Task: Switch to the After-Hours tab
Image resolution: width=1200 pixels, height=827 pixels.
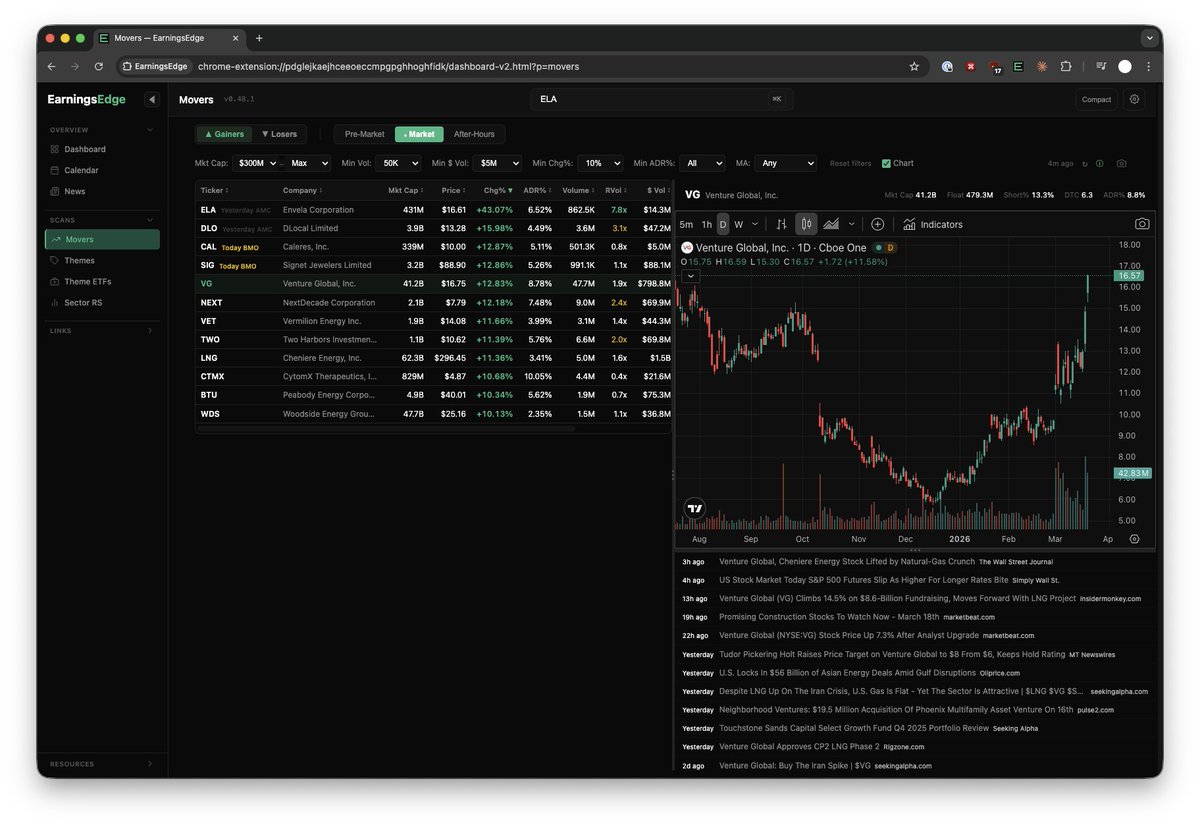Action: [474, 134]
